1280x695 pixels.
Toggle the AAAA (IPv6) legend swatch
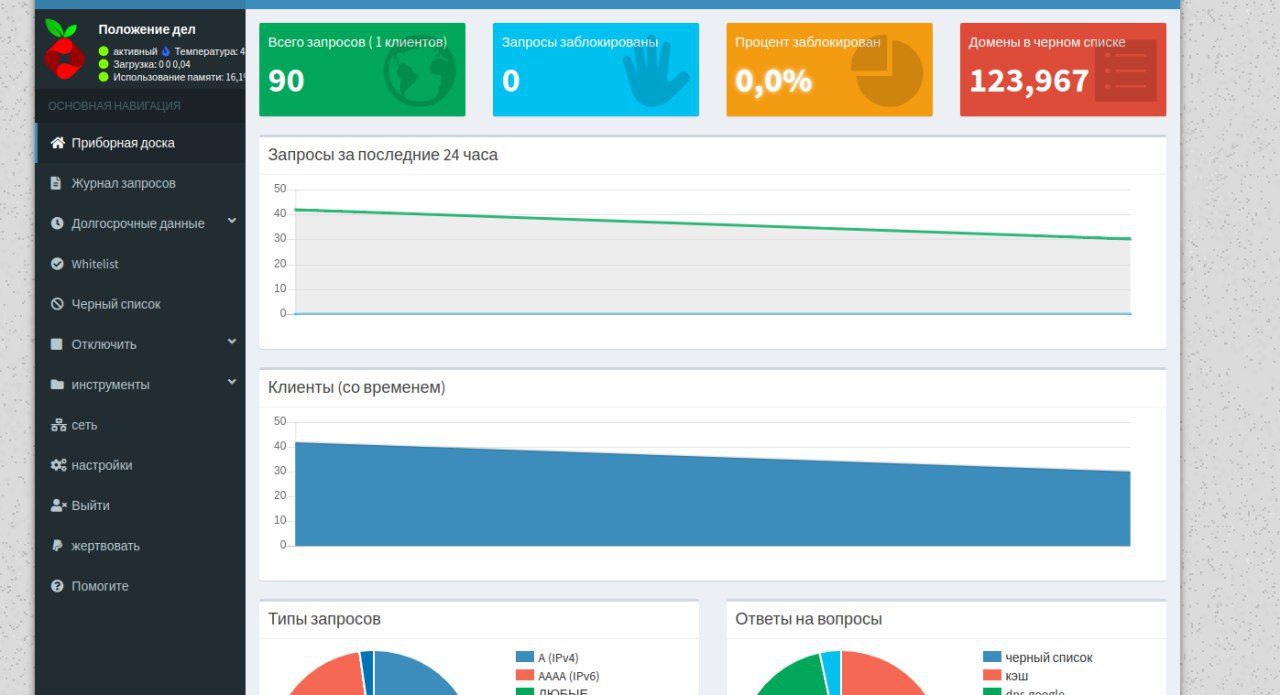tap(525, 675)
